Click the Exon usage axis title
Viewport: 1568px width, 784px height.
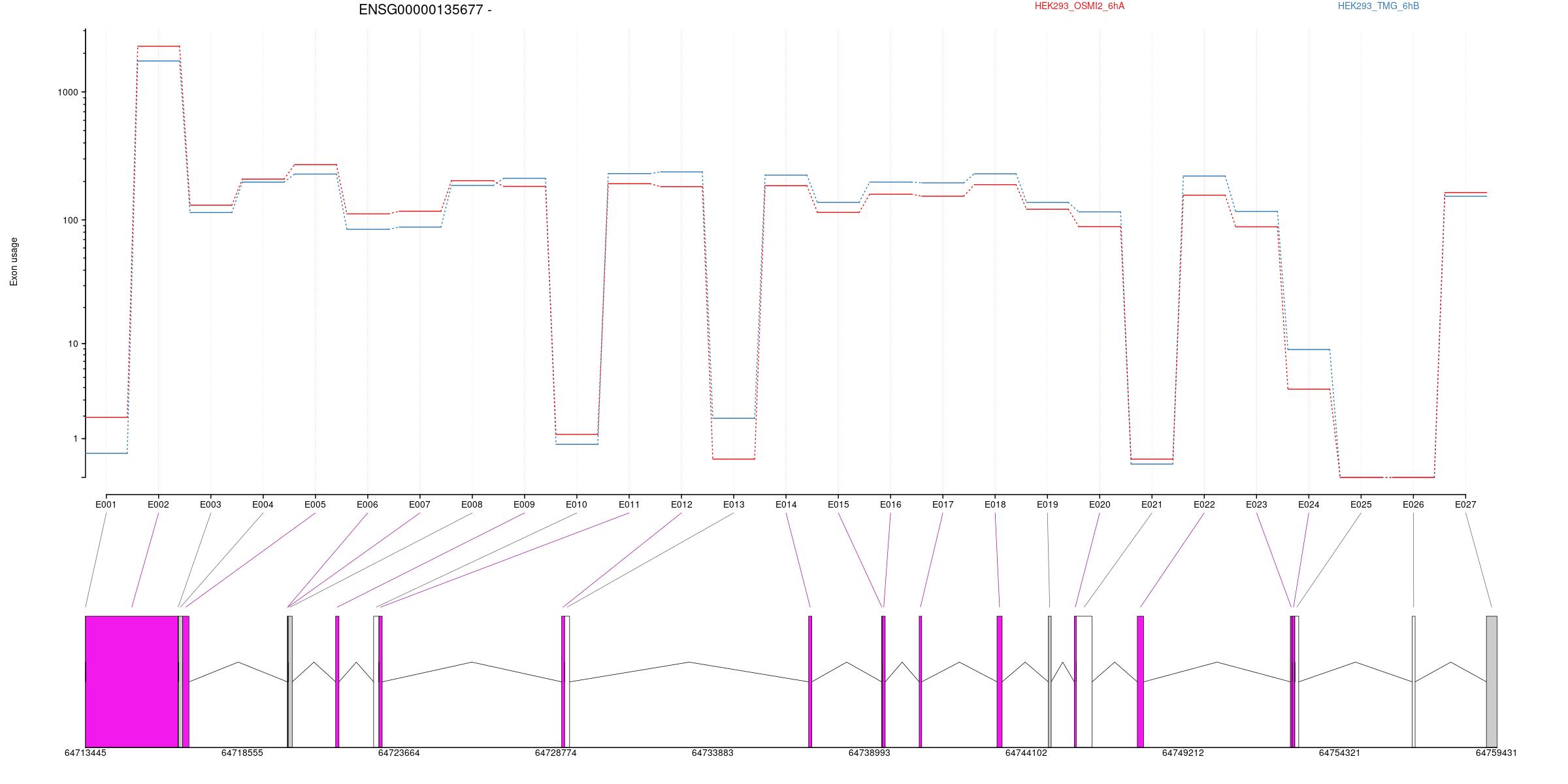coord(14,261)
